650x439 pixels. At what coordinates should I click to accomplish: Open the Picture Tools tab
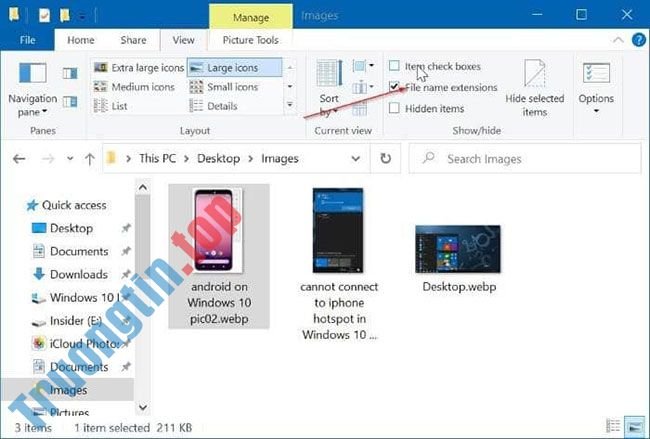(x=251, y=40)
